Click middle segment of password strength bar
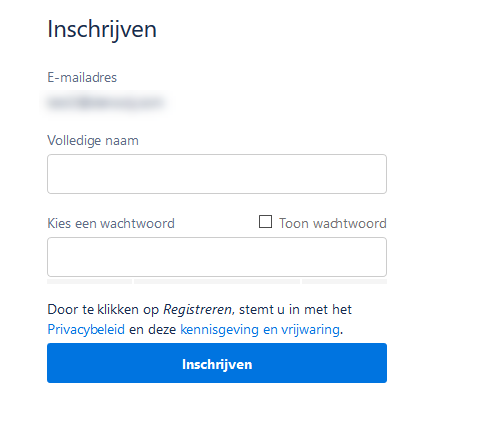The image size is (477, 430). 217,282
